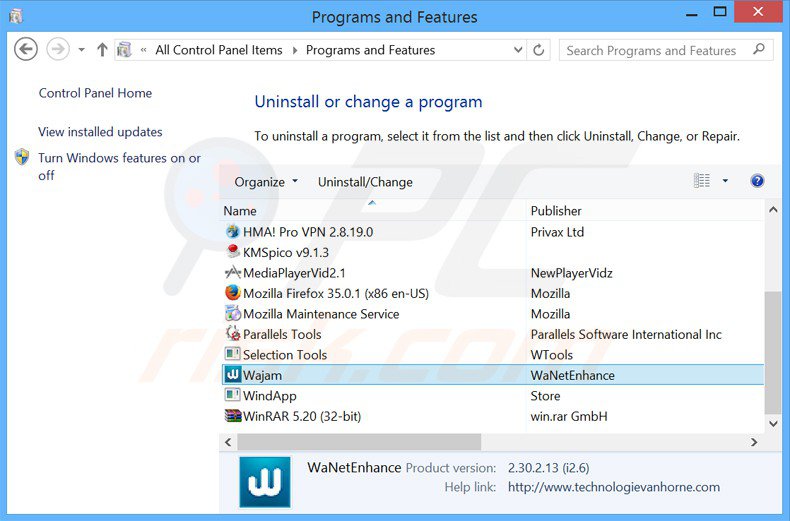Image resolution: width=790 pixels, height=521 pixels.
Task: Select the WinRAR 5.20 program icon
Action: point(233,416)
